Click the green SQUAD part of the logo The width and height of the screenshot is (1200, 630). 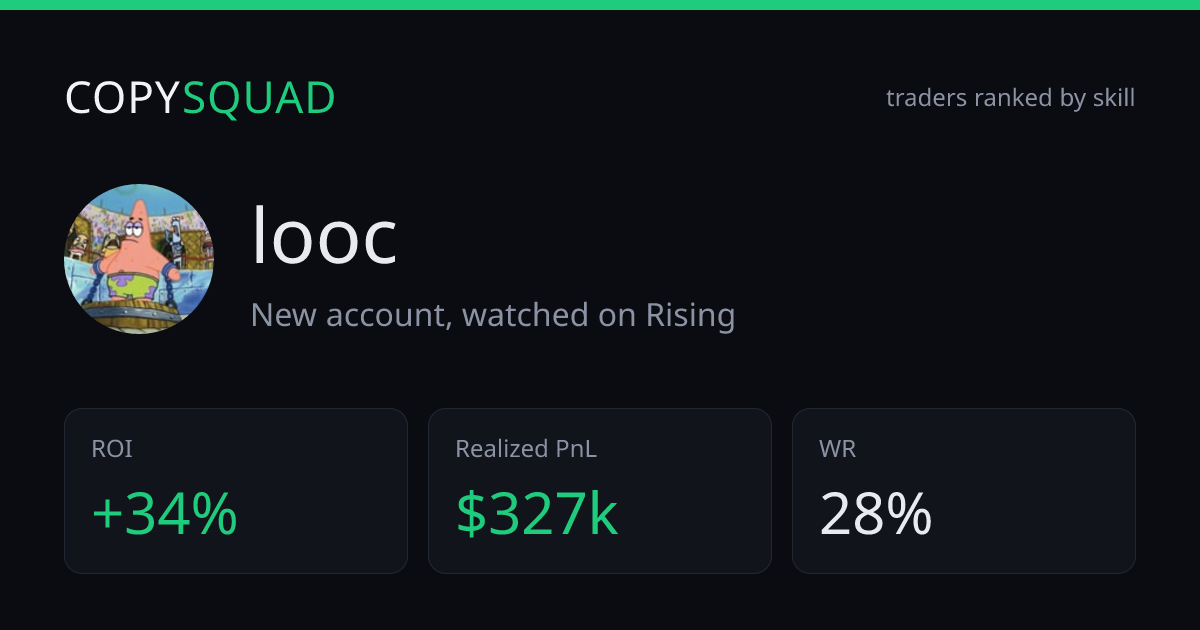point(259,98)
